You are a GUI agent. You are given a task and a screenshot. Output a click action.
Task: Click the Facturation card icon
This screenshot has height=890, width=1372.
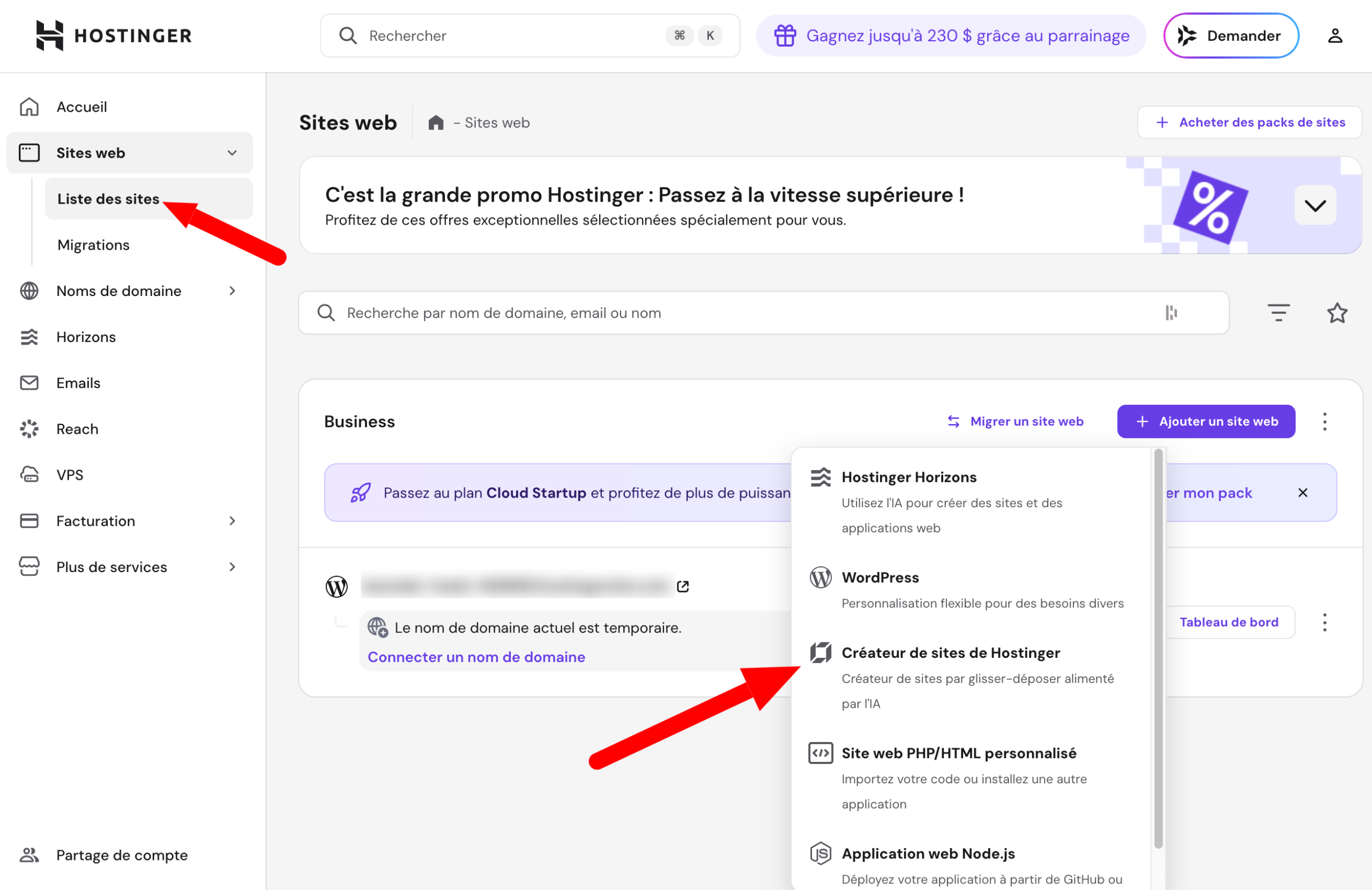(x=29, y=521)
